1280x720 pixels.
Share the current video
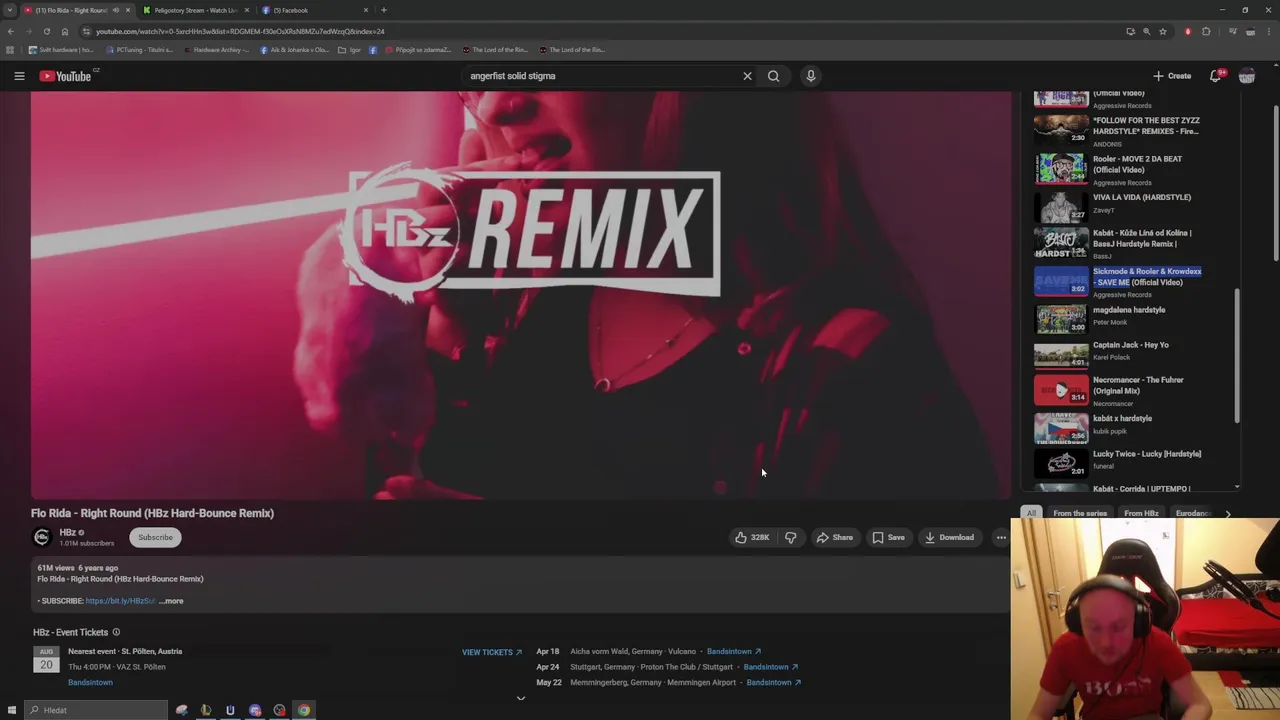coord(834,537)
